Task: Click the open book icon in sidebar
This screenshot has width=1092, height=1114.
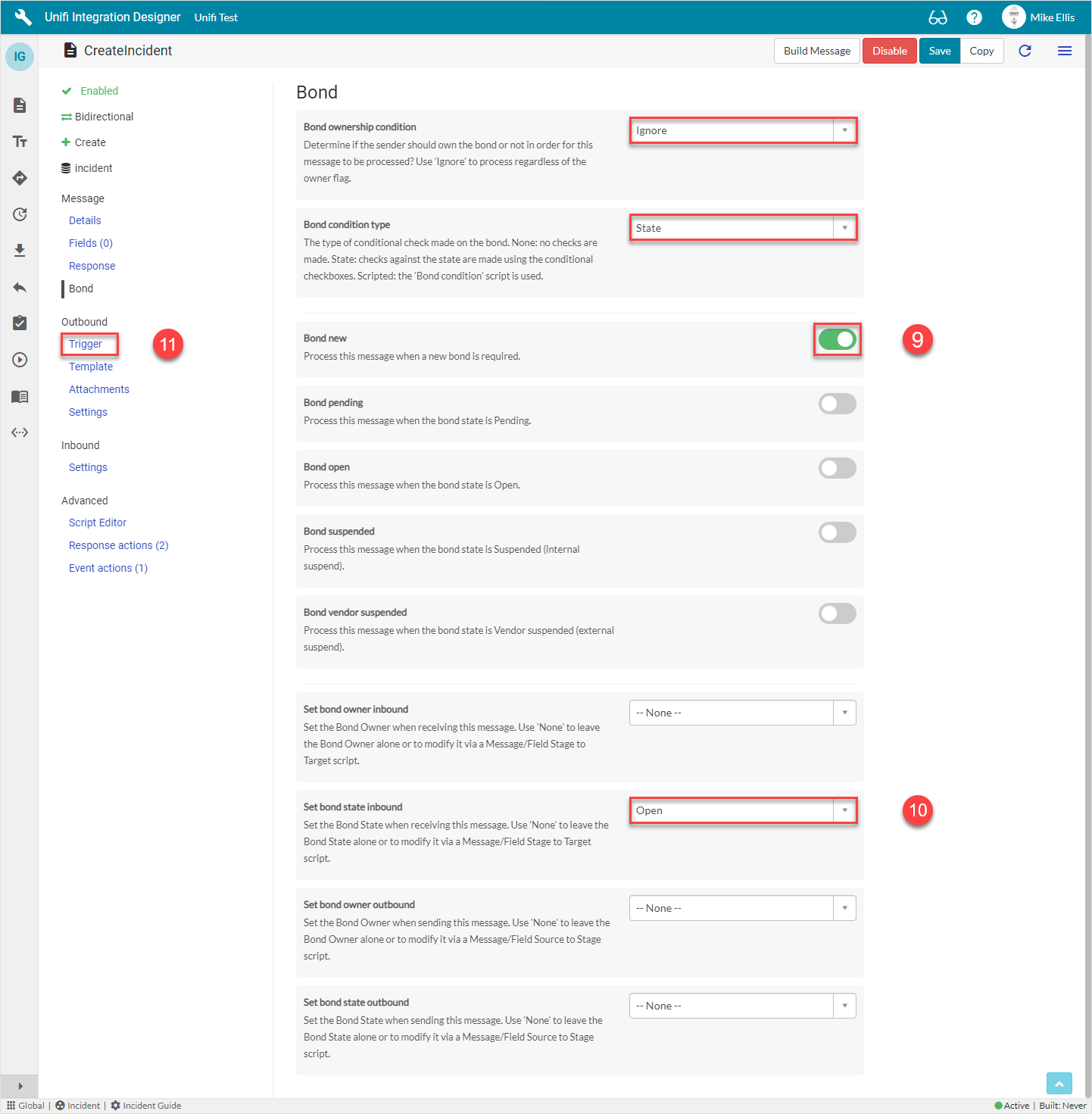Action: click(20, 396)
